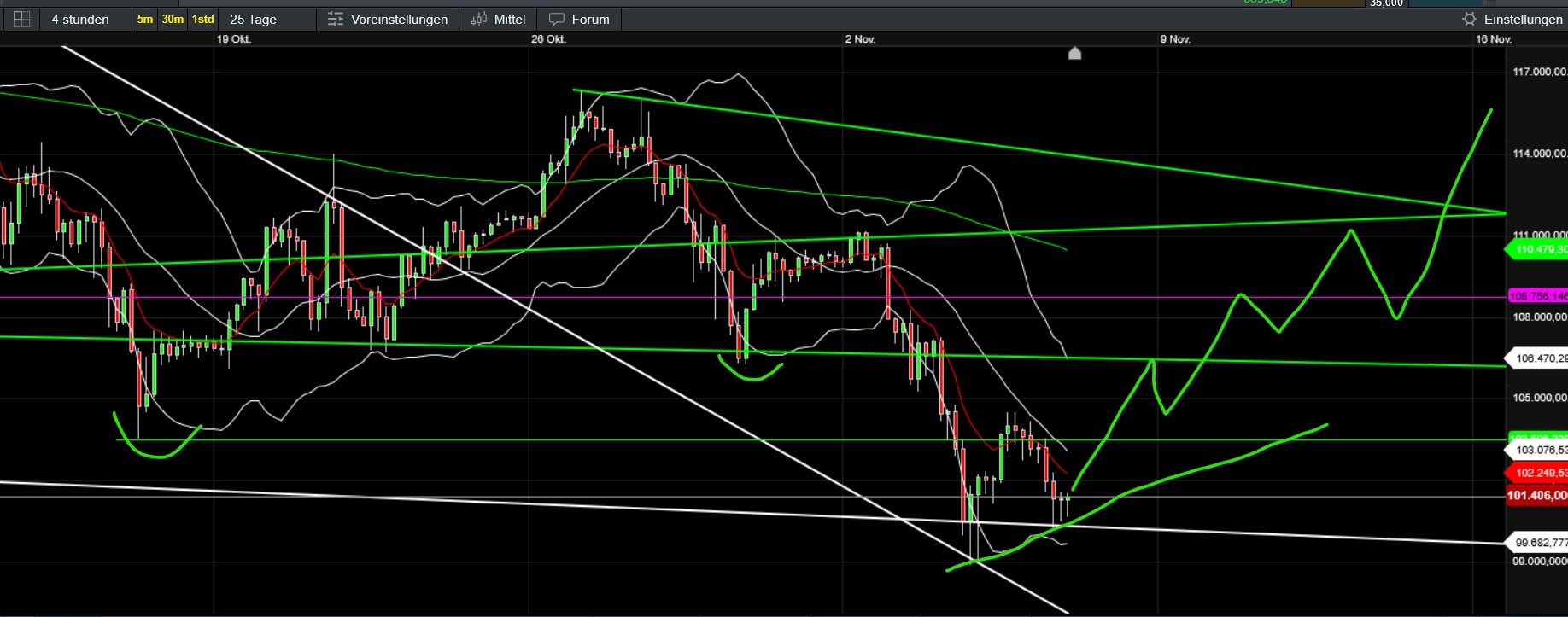The height and width of the screenshot is (617, 1568).
Task: Switch to the 30m interval
Action: pos(173,19)
